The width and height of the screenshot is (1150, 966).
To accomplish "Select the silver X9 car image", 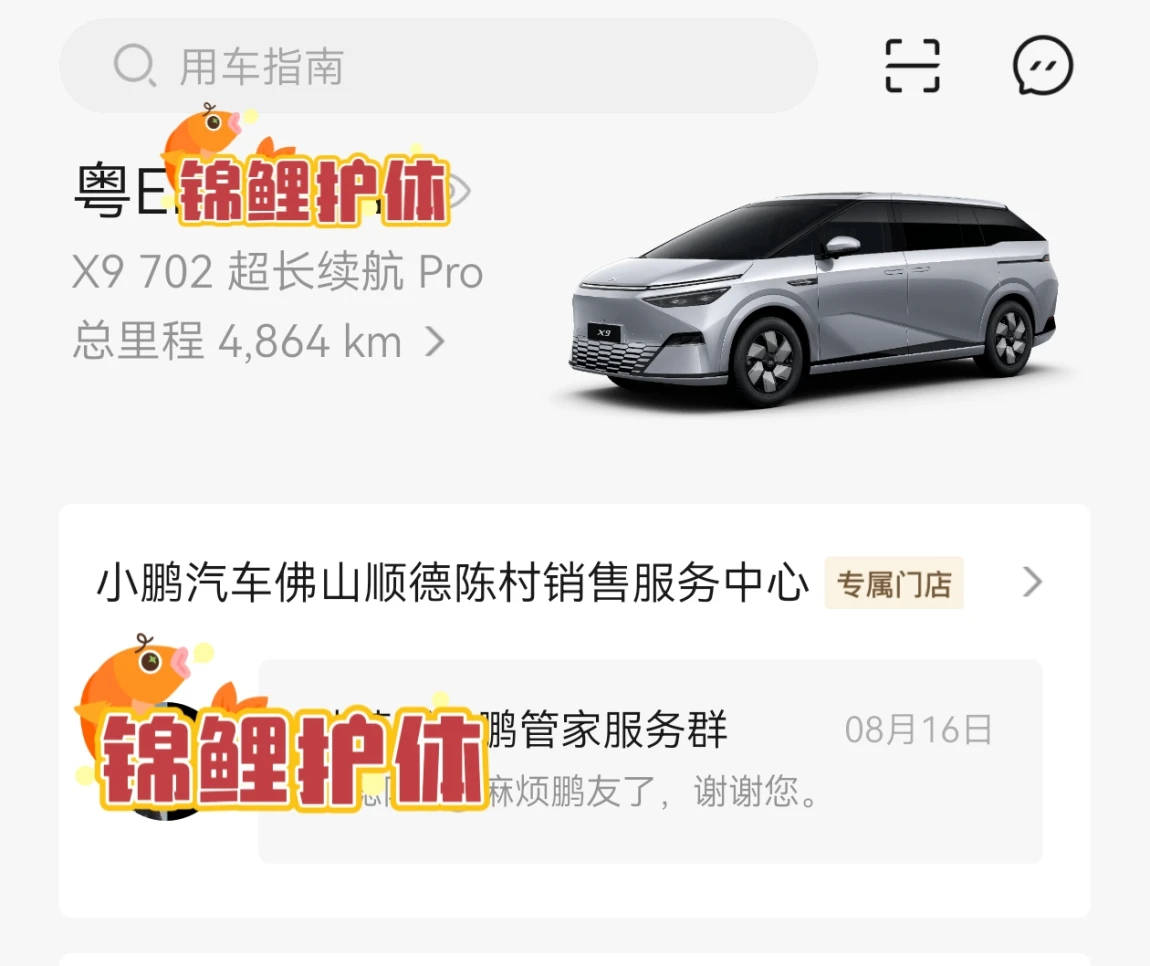I will point(813,301).
